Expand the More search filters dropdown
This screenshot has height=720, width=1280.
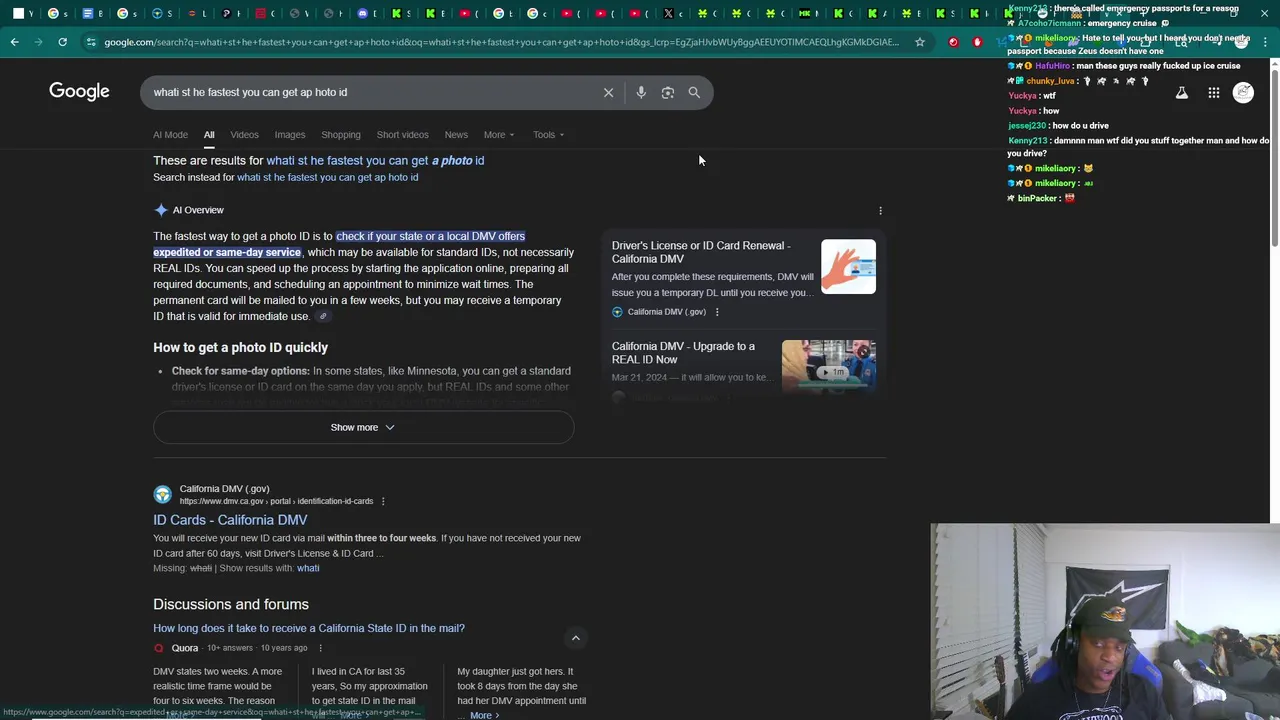(499, 135)
